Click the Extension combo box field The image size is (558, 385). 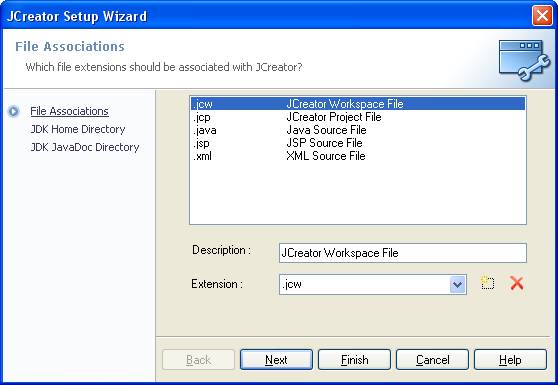point(373,284)
